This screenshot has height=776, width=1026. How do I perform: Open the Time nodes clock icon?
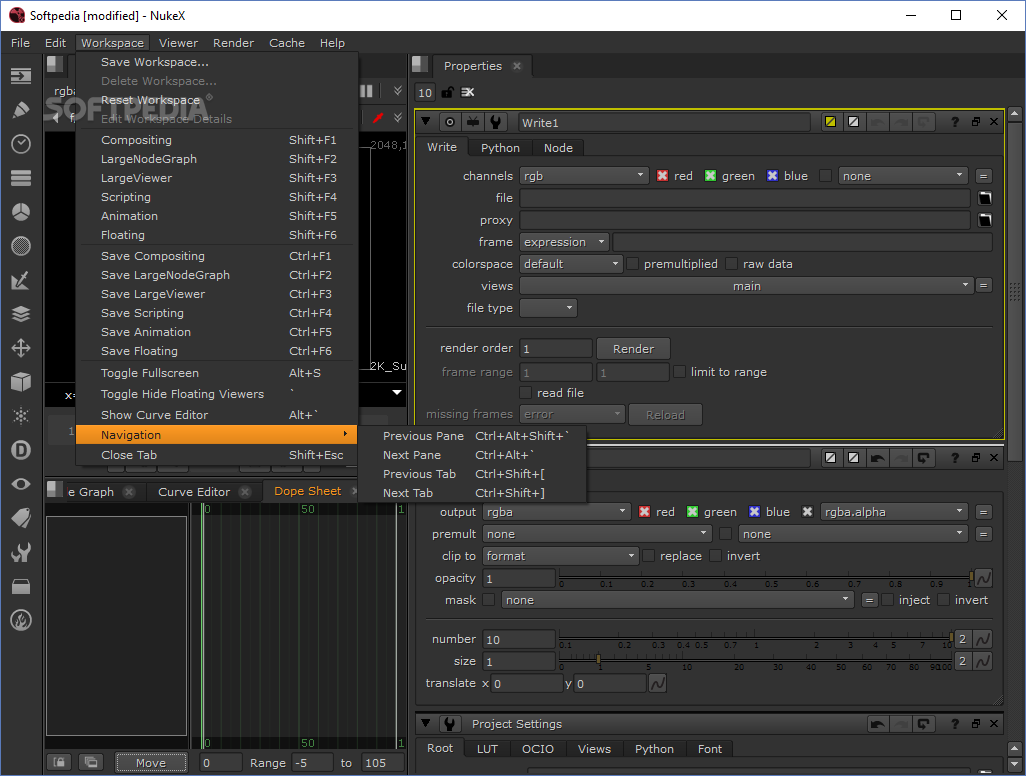21,144
